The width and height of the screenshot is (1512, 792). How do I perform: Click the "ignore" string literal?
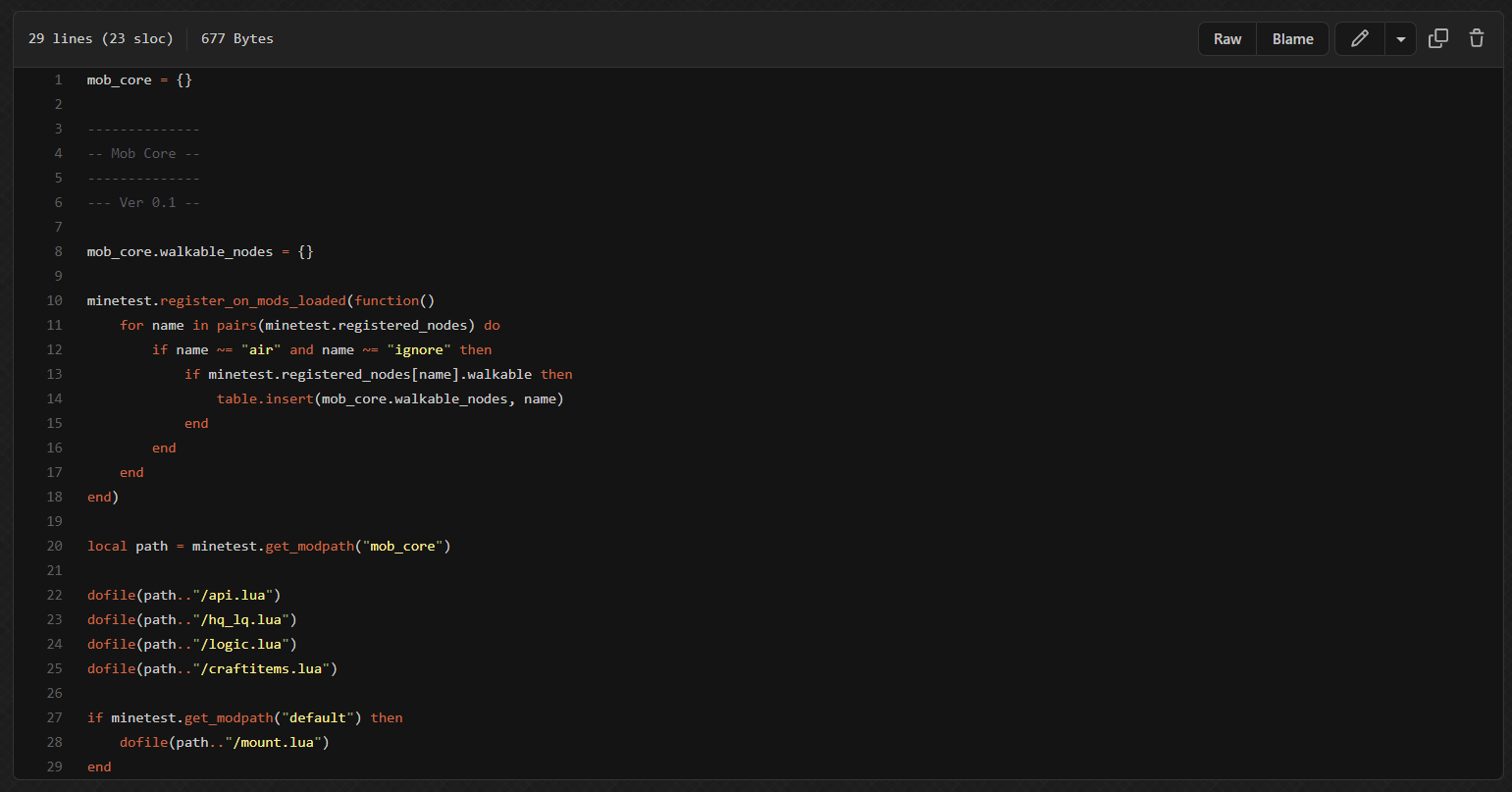tap(419, 349)
